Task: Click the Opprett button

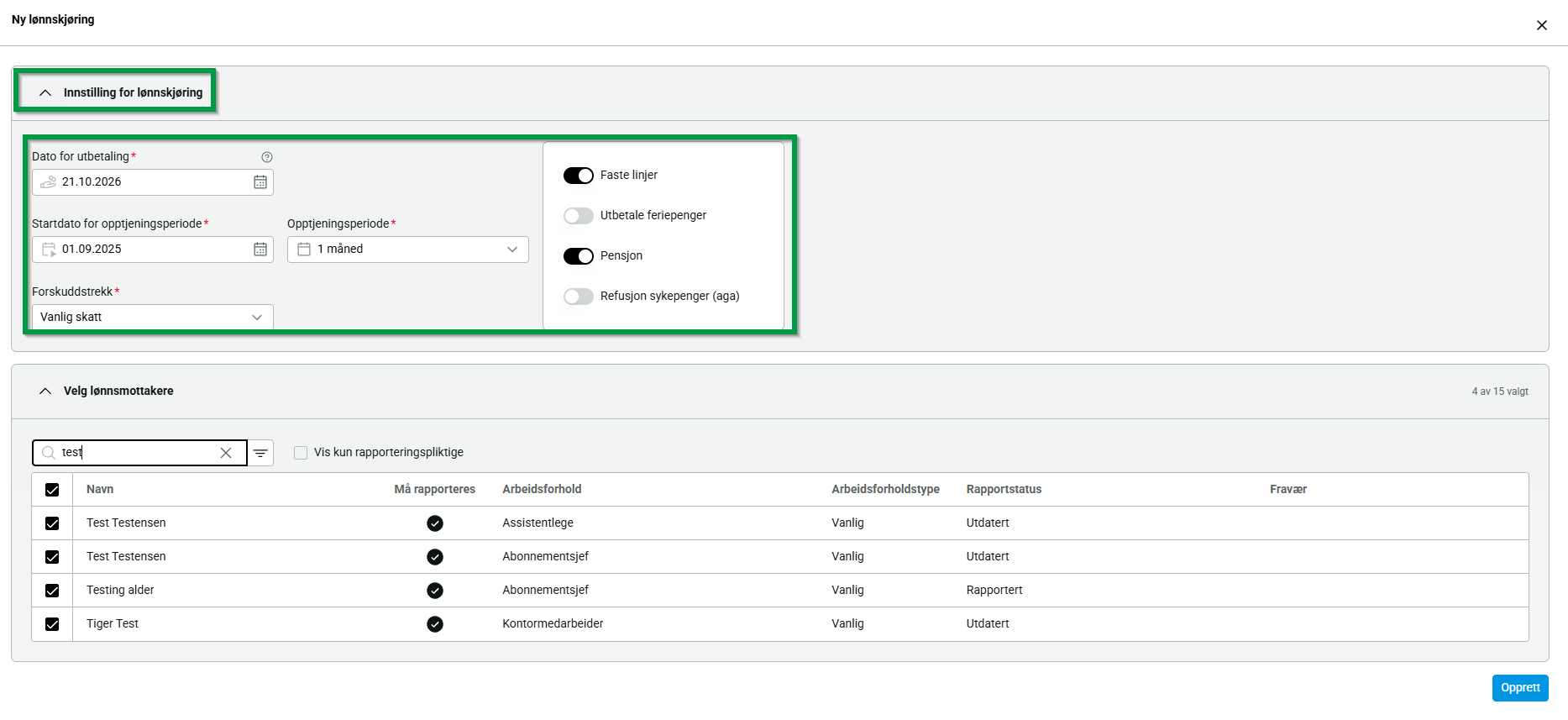Action: [x=1520, y=688]
